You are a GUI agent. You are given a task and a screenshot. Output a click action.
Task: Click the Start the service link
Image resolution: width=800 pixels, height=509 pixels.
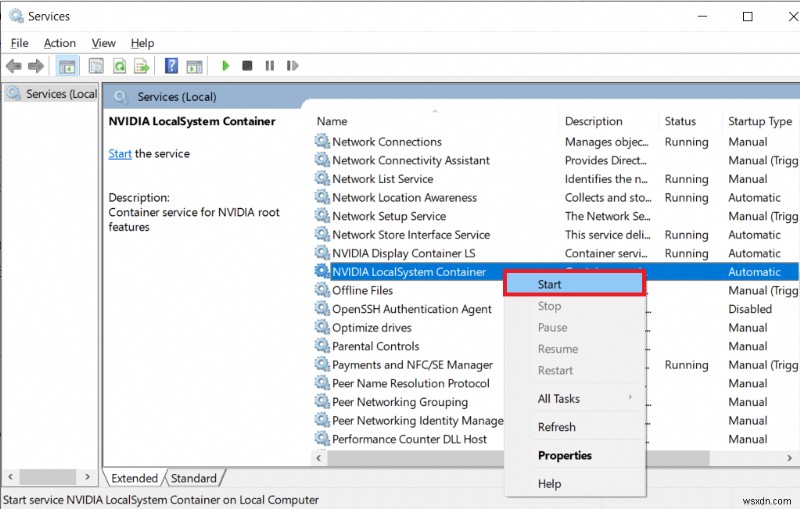coord(120,154)
